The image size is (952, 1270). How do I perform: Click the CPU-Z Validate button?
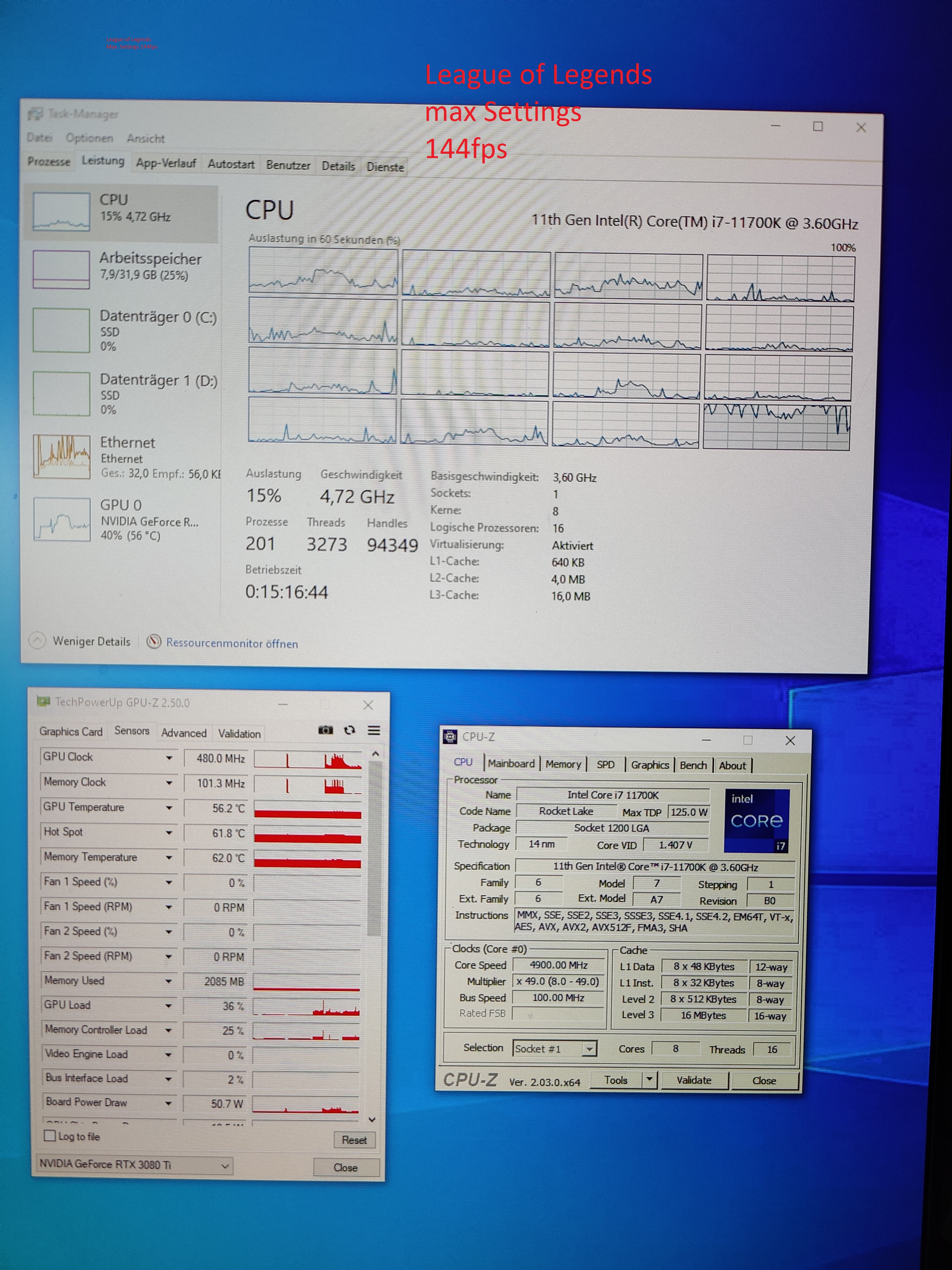pos(693,1080)
